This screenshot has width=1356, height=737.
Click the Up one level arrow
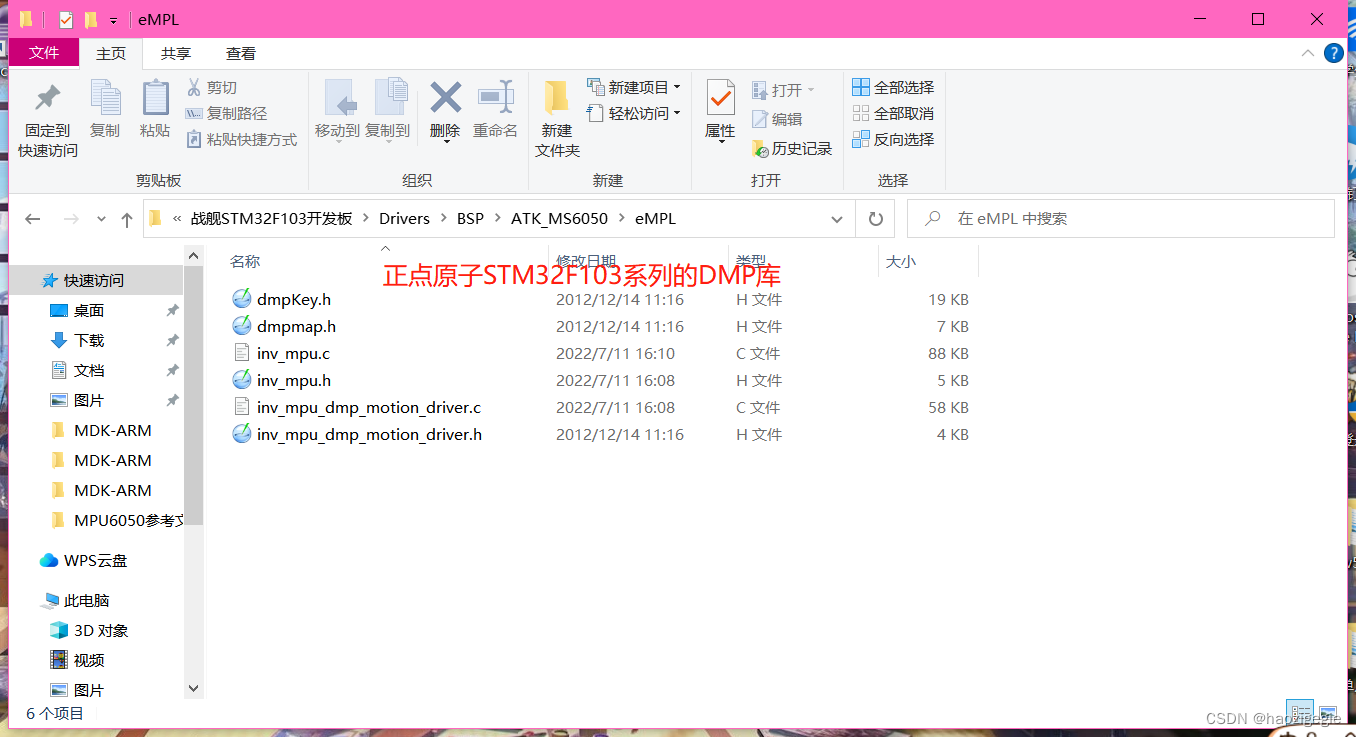coord(126,219)
